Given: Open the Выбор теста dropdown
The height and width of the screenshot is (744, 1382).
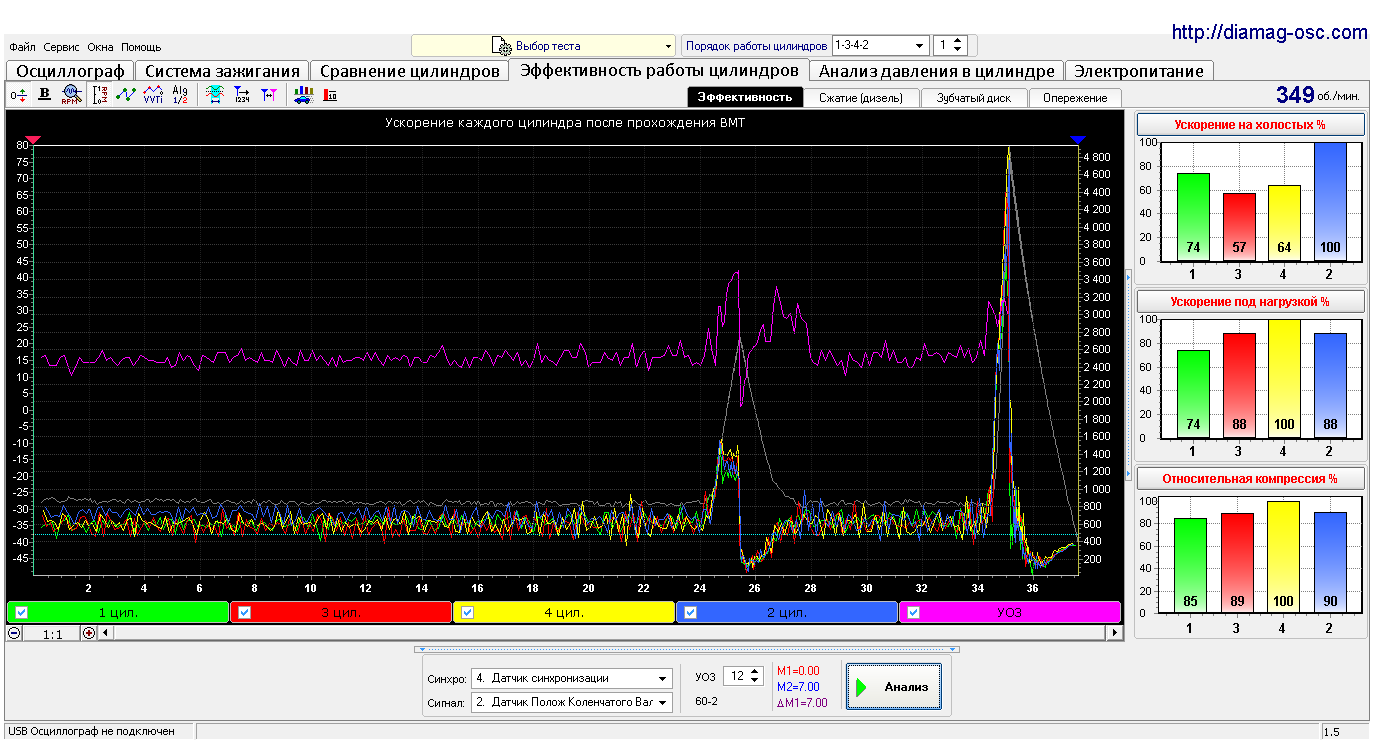Looking at the screenshot, I should tap(544, 46).
